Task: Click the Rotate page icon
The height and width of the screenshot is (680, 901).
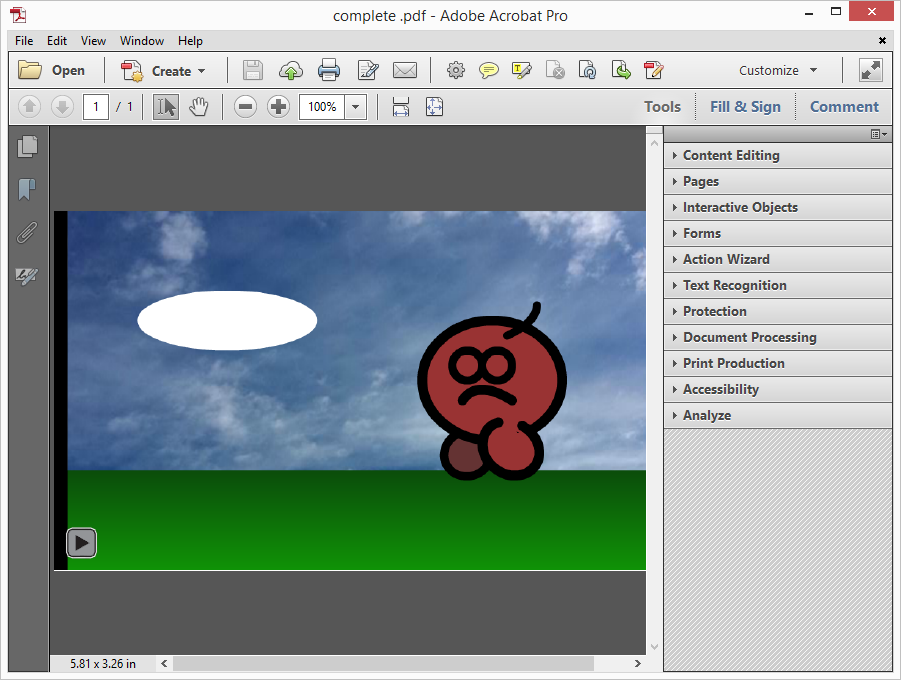Action: coord(587,70)
